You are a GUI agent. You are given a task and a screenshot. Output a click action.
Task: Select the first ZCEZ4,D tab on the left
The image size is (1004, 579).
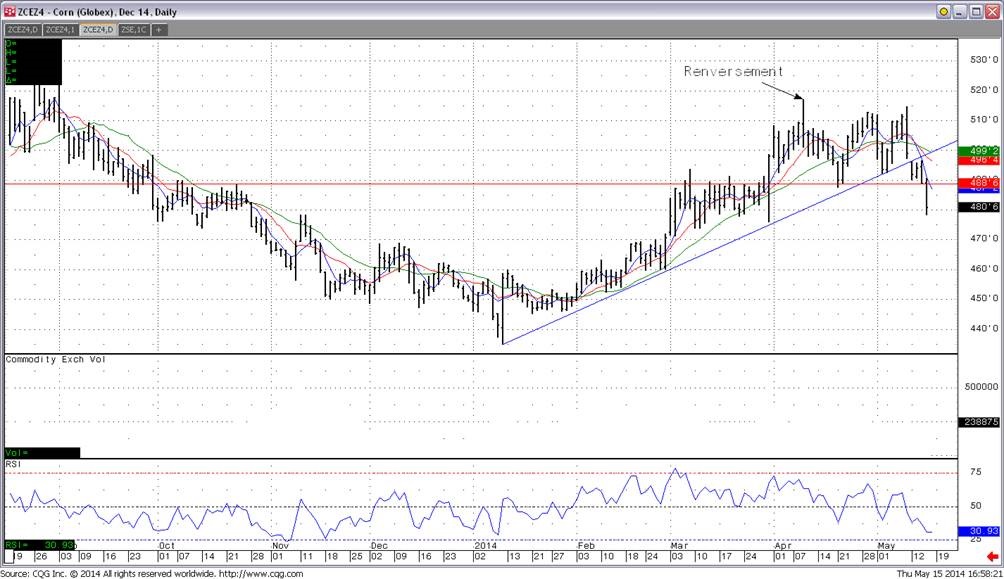tap(23, 30)
